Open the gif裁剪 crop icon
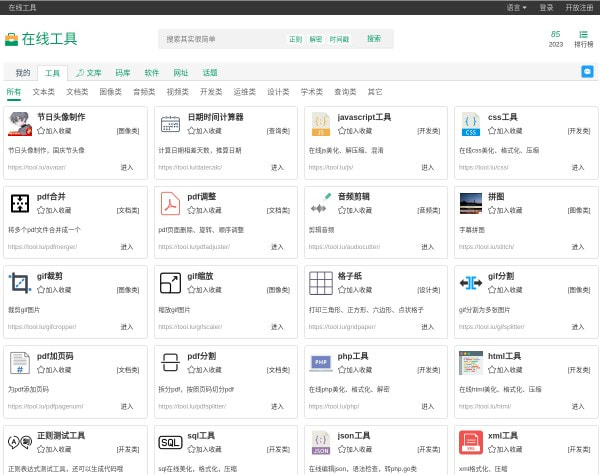The height and width of the screenshot is (475, 600). pyautogui.click(x=20, y=282)
